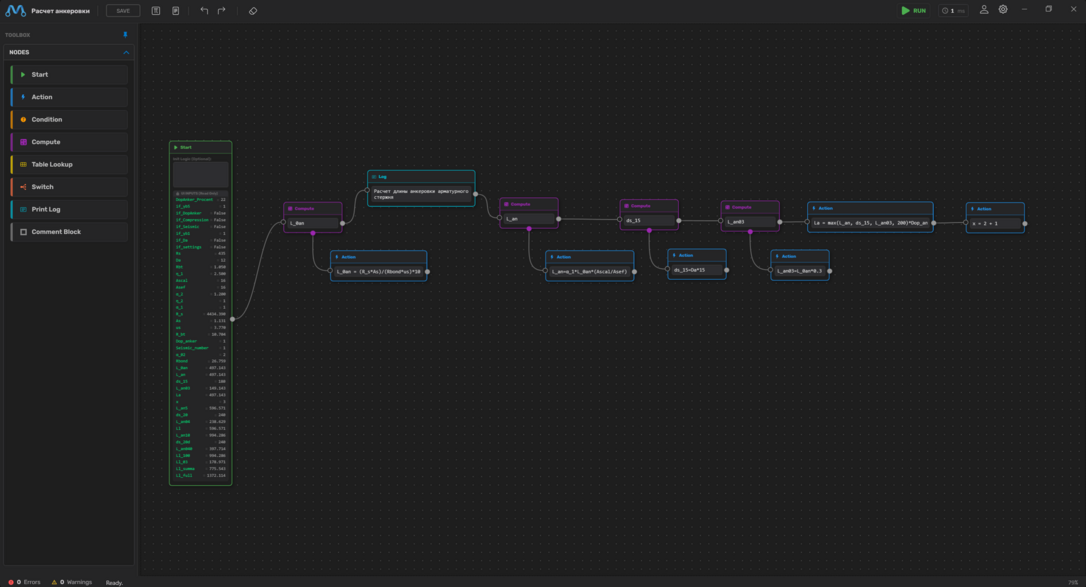
Task: Click the Warnings indicator in status bar
Action: click(x=72, y=582)
